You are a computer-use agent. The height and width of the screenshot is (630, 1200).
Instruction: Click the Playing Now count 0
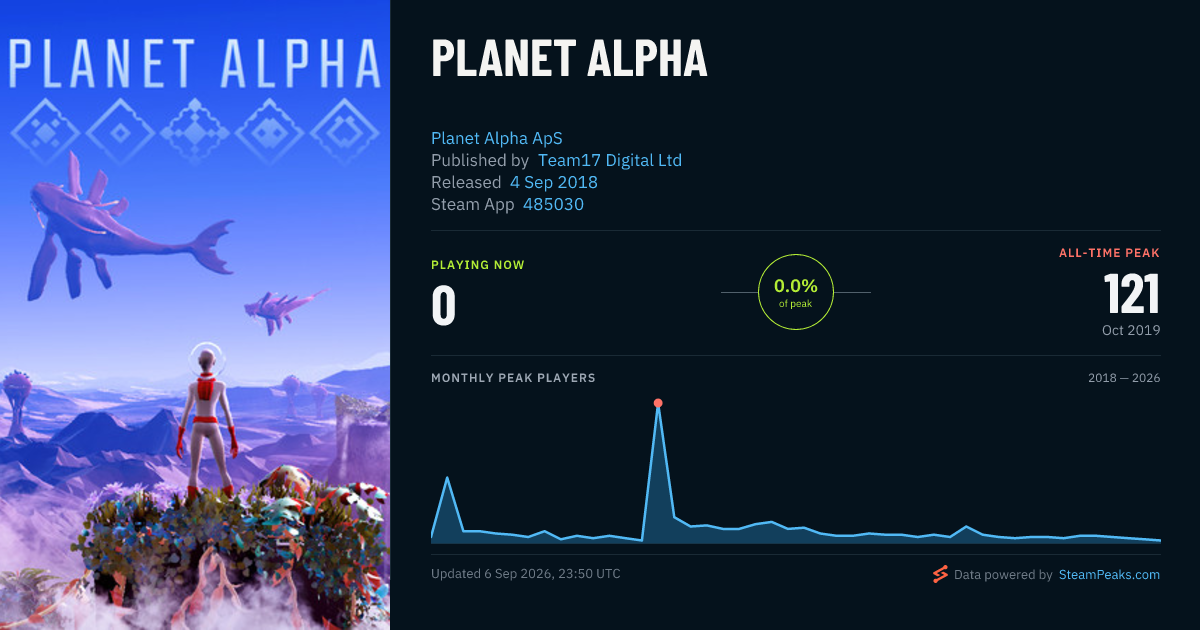point(443,306)
